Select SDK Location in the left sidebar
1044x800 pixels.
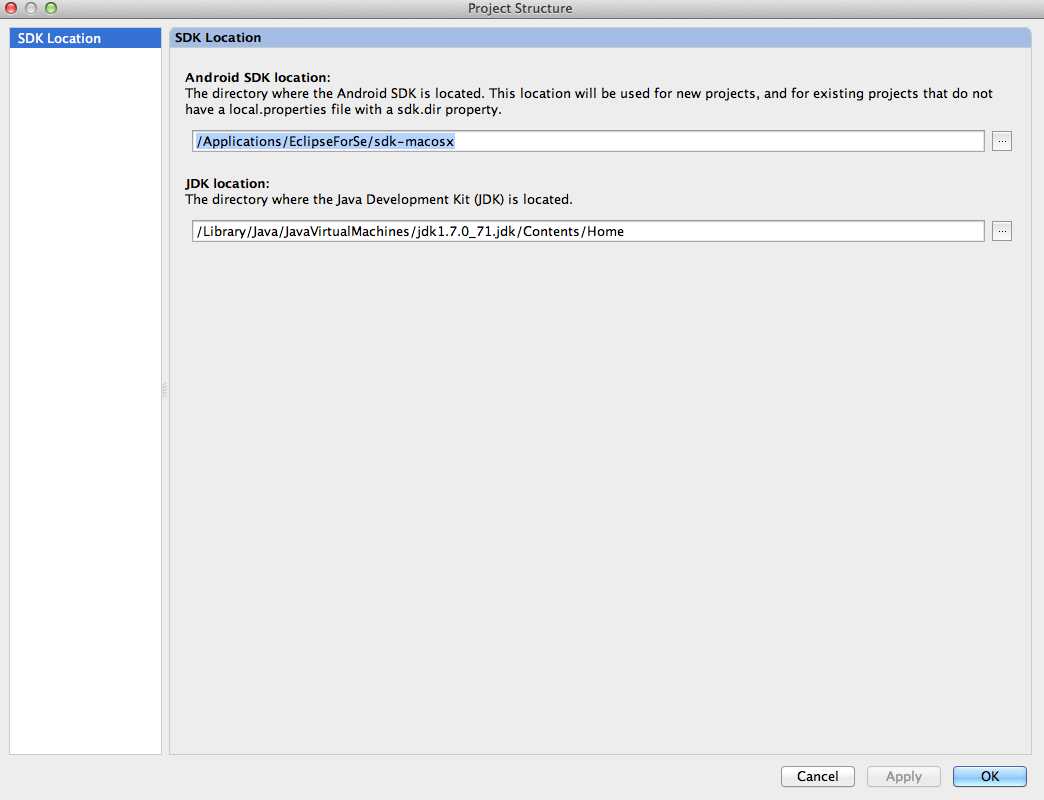click(x=85, y=38)
